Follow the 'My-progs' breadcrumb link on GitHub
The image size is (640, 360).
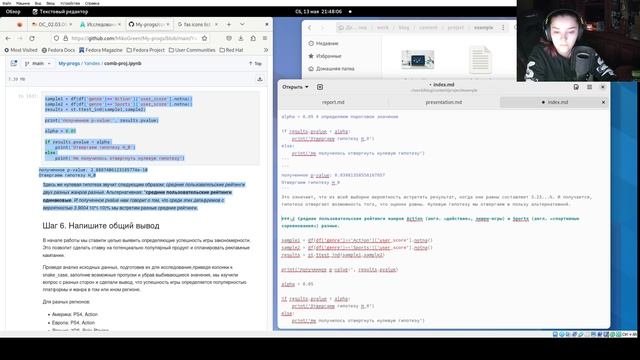(x=69, y=64)
